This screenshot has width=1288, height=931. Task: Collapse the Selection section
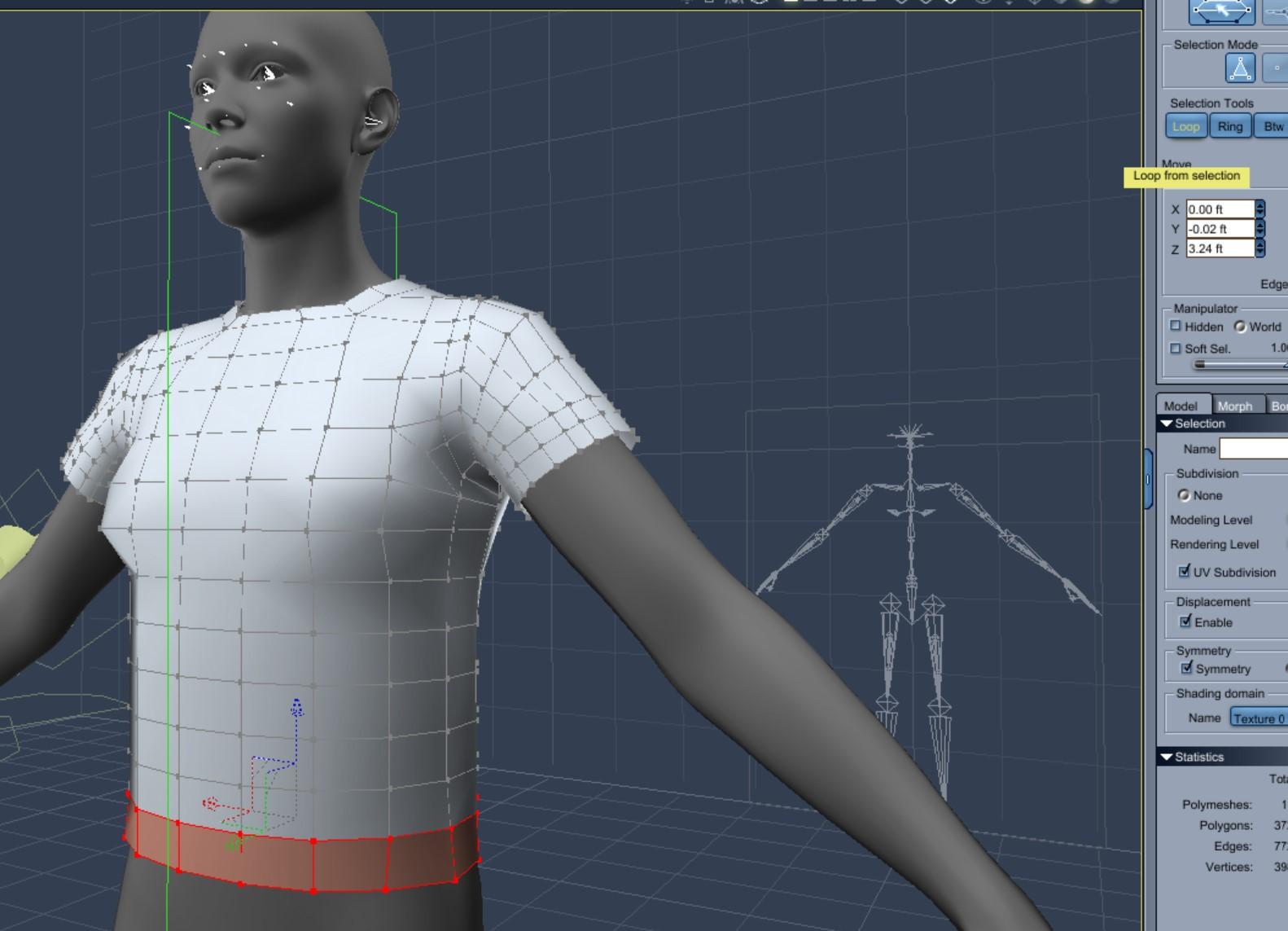tap(1167, 424)
